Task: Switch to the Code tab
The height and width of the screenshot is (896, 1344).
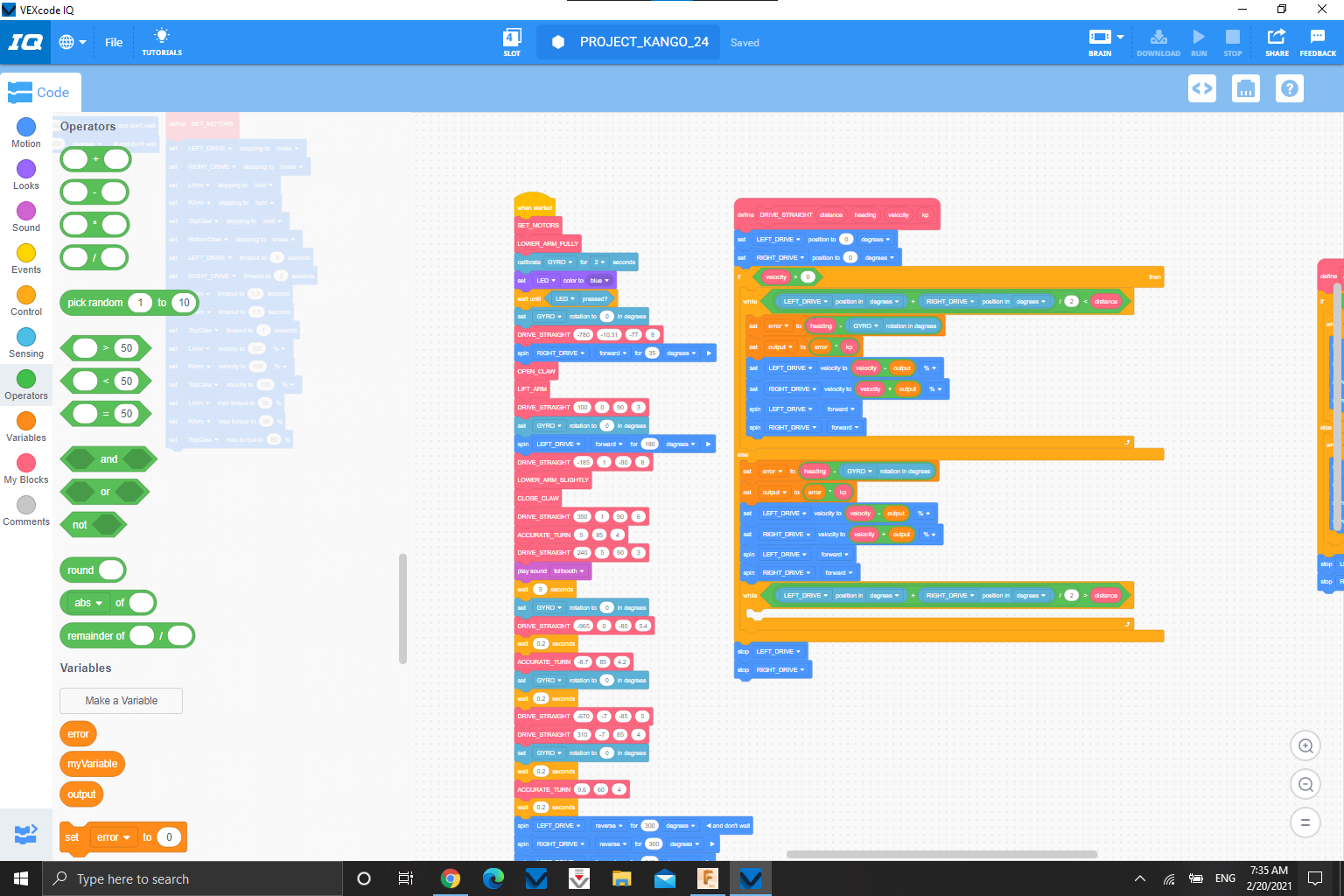Action: pos(40,93)
